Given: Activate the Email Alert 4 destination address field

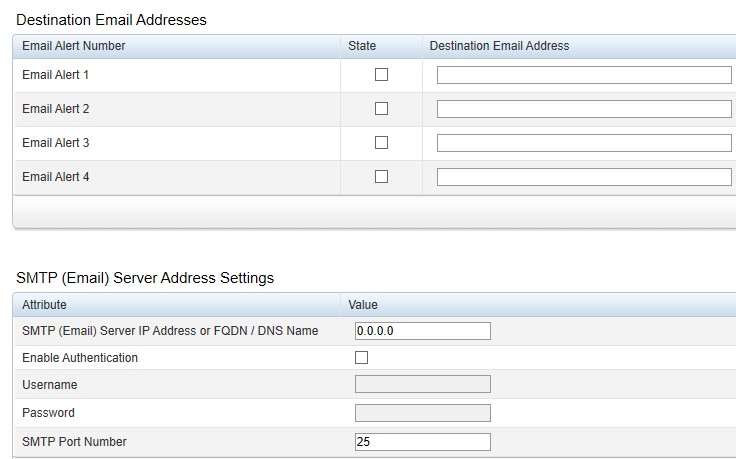Looking at the screenshot, I should [584, 177].
